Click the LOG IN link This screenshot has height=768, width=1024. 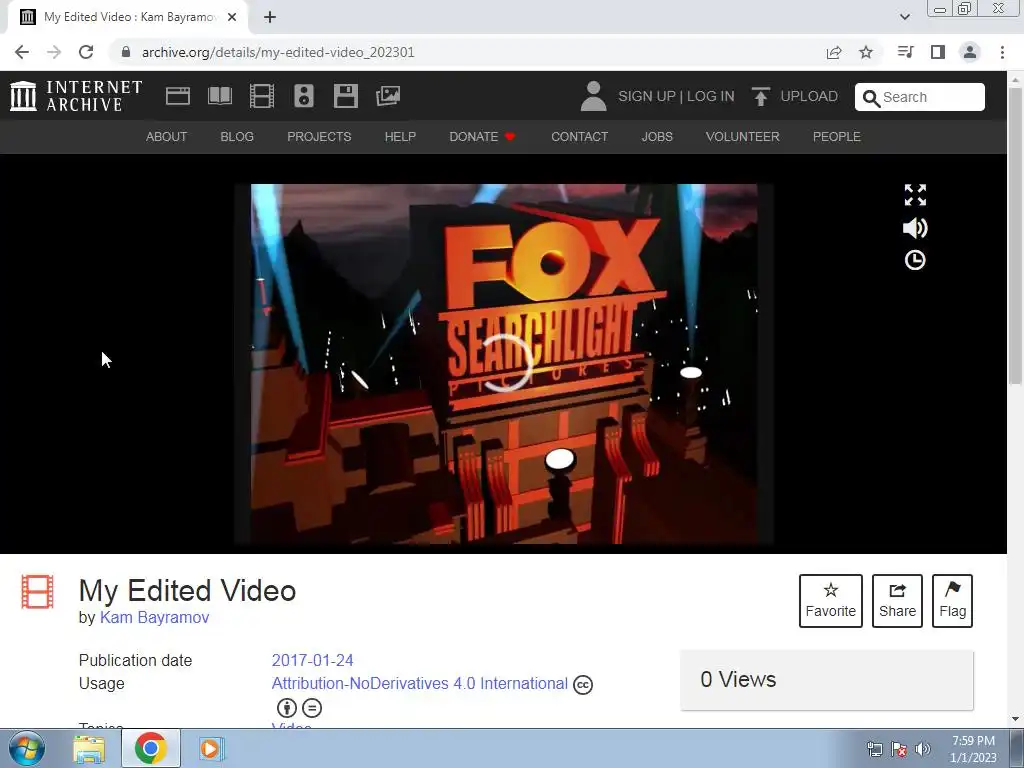(x=711, y=97)
